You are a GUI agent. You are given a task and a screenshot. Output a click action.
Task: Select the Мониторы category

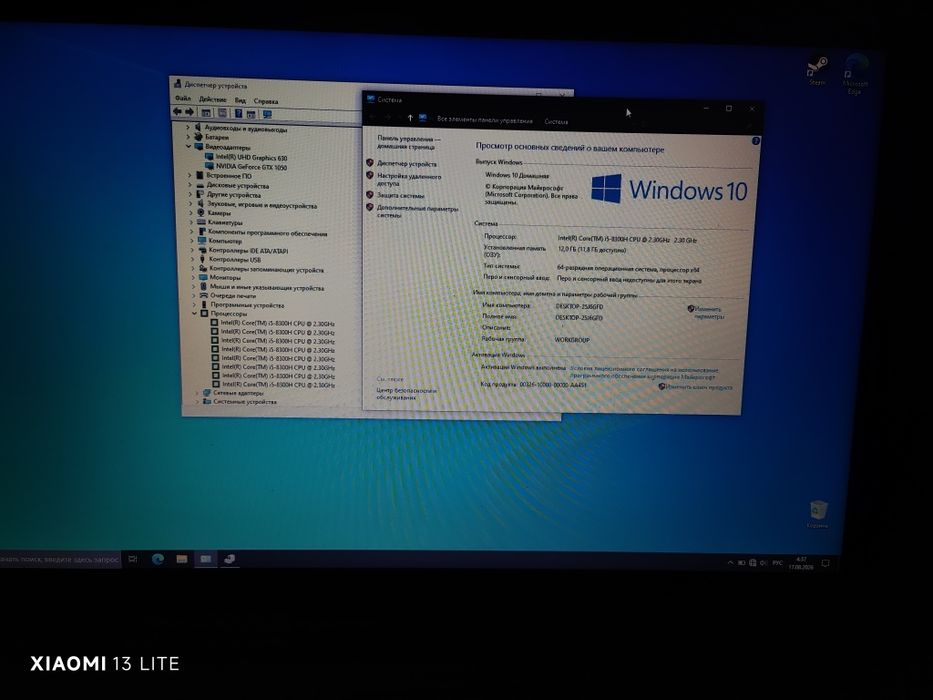pyautogui.click(x=224, y=278)
